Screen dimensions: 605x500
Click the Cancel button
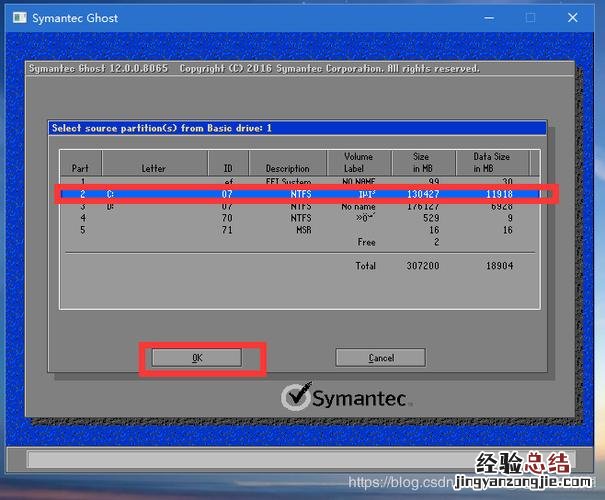point(381,358)
